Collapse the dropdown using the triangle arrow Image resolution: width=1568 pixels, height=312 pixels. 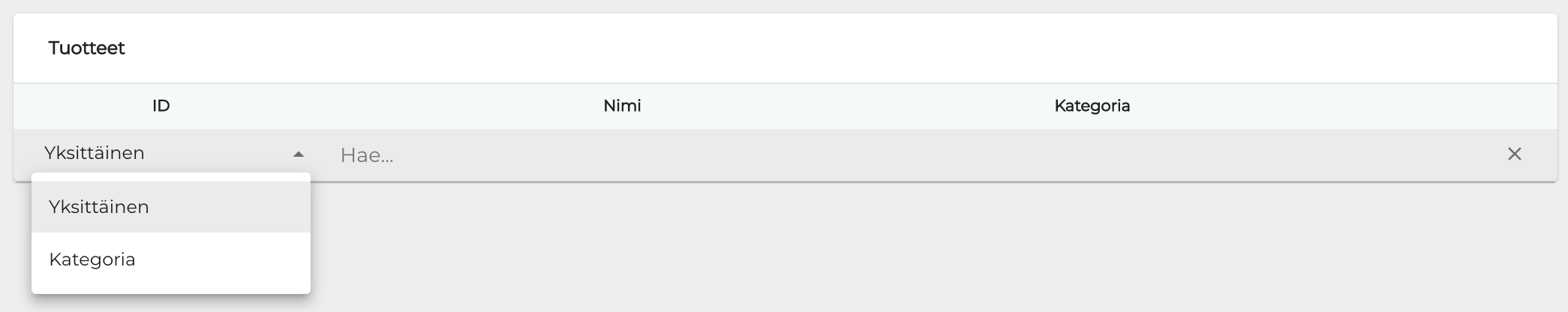click(x=299, y=154)
